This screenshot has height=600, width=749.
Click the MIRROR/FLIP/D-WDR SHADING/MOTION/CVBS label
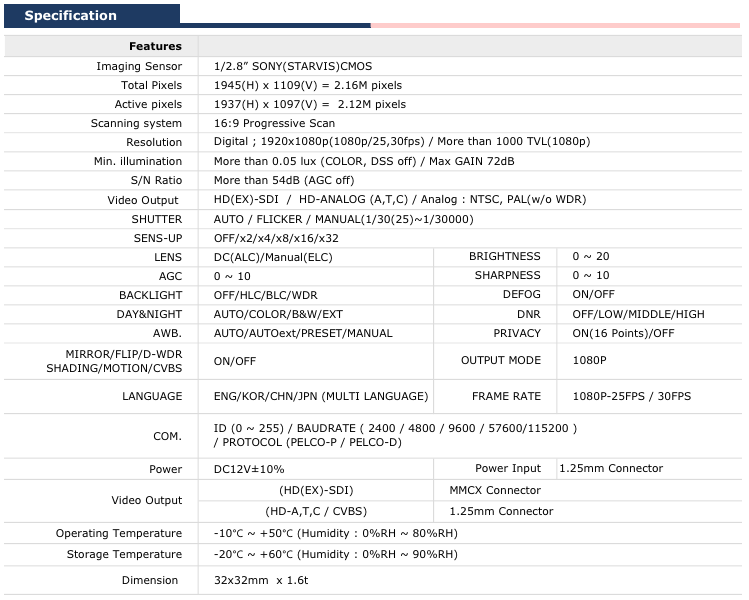114,361
